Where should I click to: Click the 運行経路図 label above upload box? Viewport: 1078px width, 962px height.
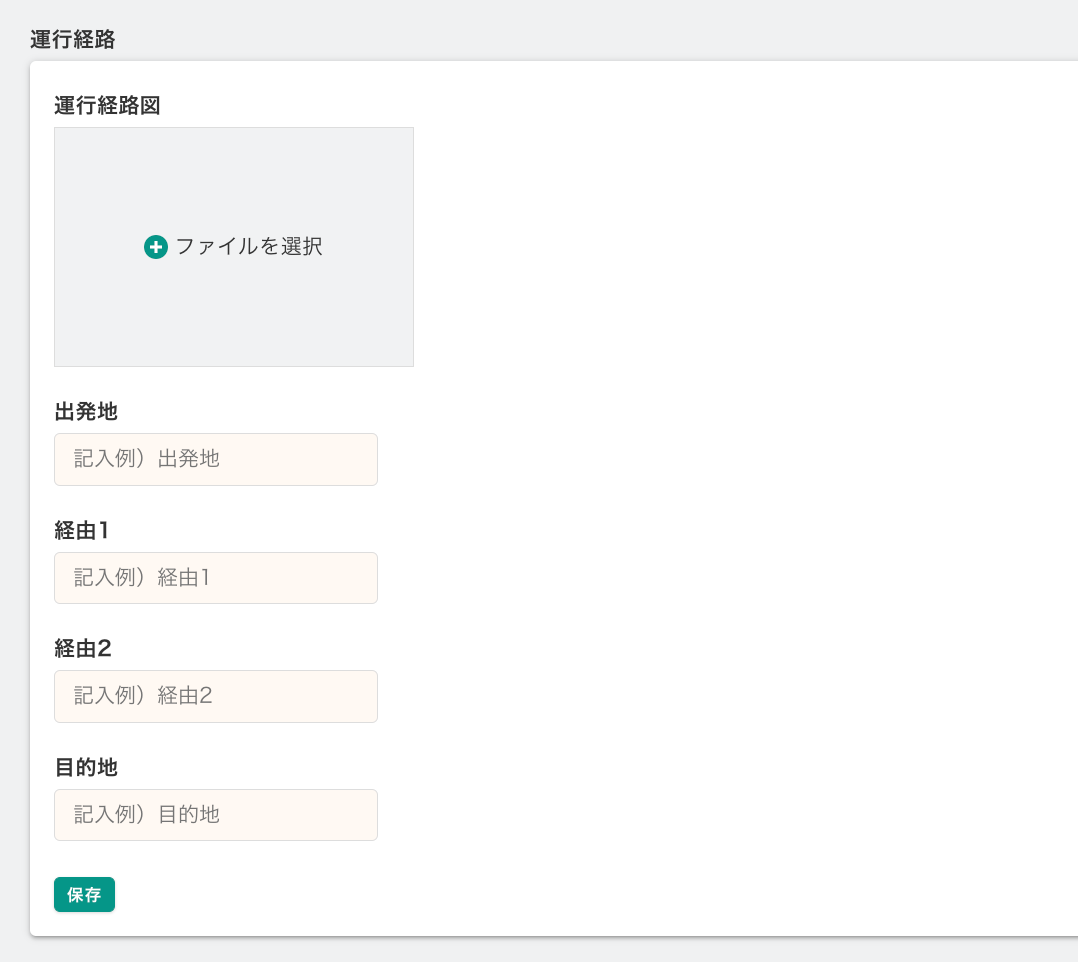107,106
